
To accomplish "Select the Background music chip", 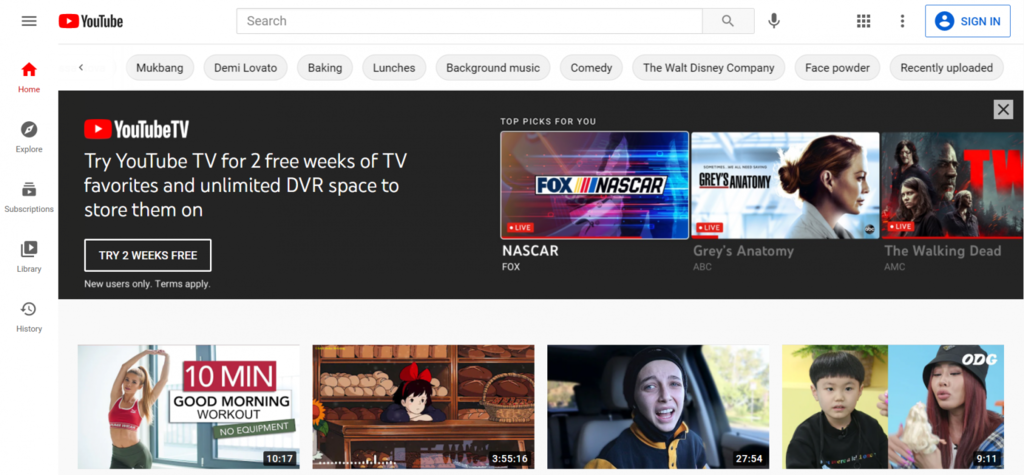I will pyautogui.click(x=493, y=67).
